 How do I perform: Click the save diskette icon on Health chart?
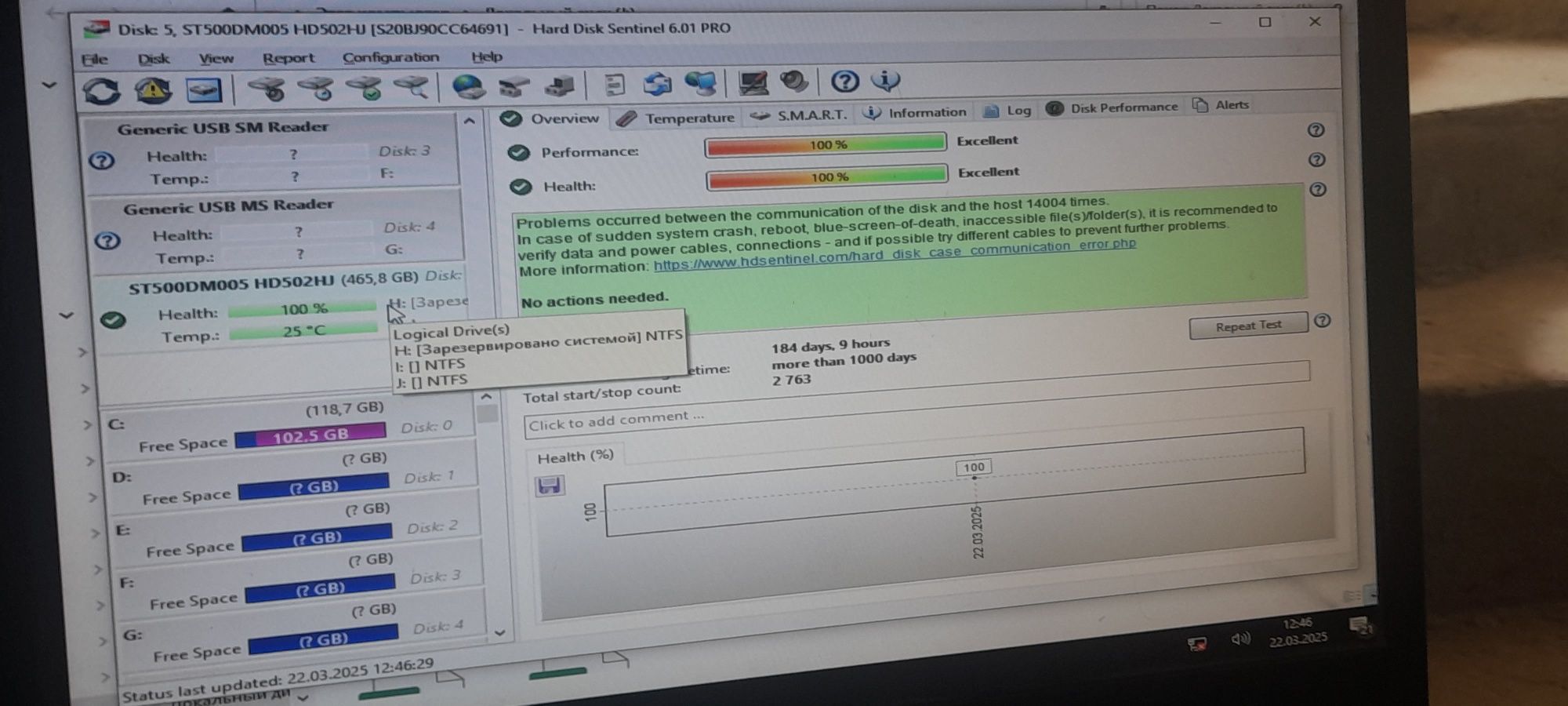pos(550,485)
